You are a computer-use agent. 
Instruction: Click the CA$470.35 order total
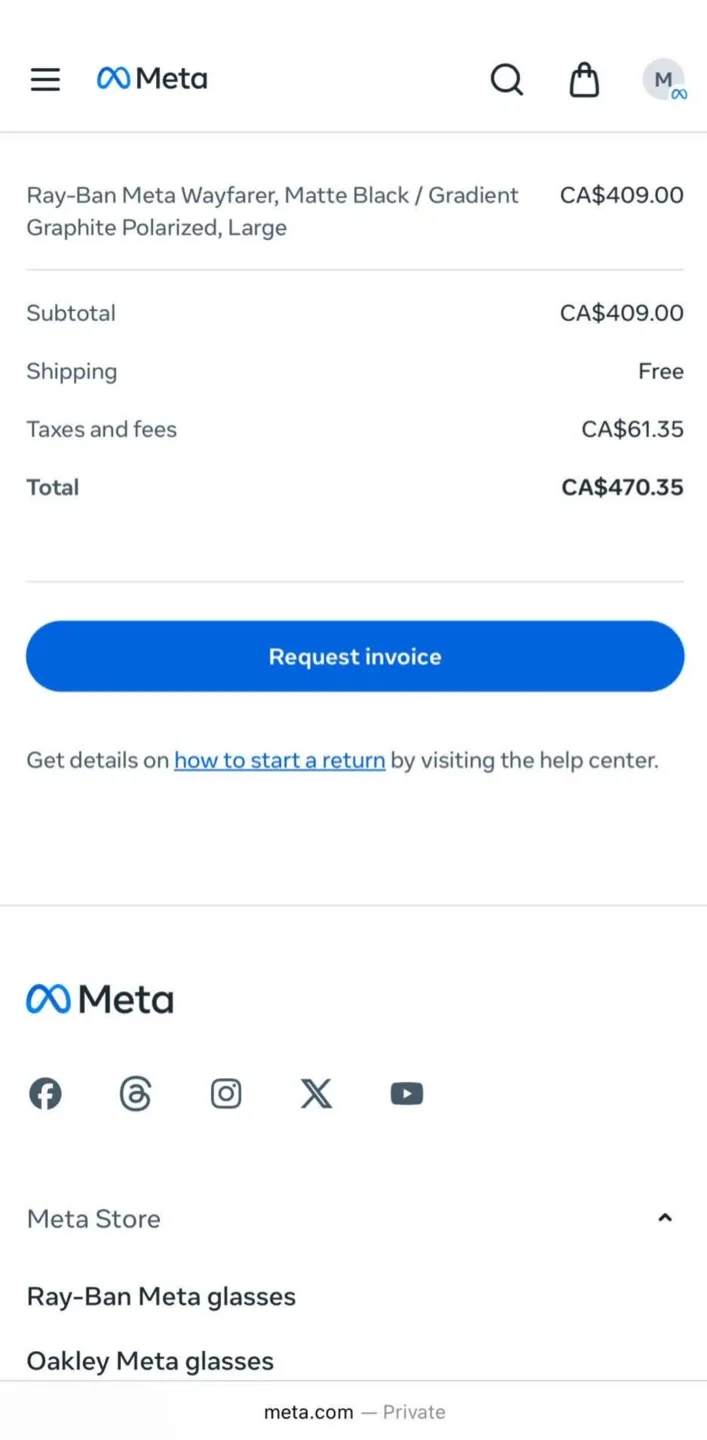point(622,487)
